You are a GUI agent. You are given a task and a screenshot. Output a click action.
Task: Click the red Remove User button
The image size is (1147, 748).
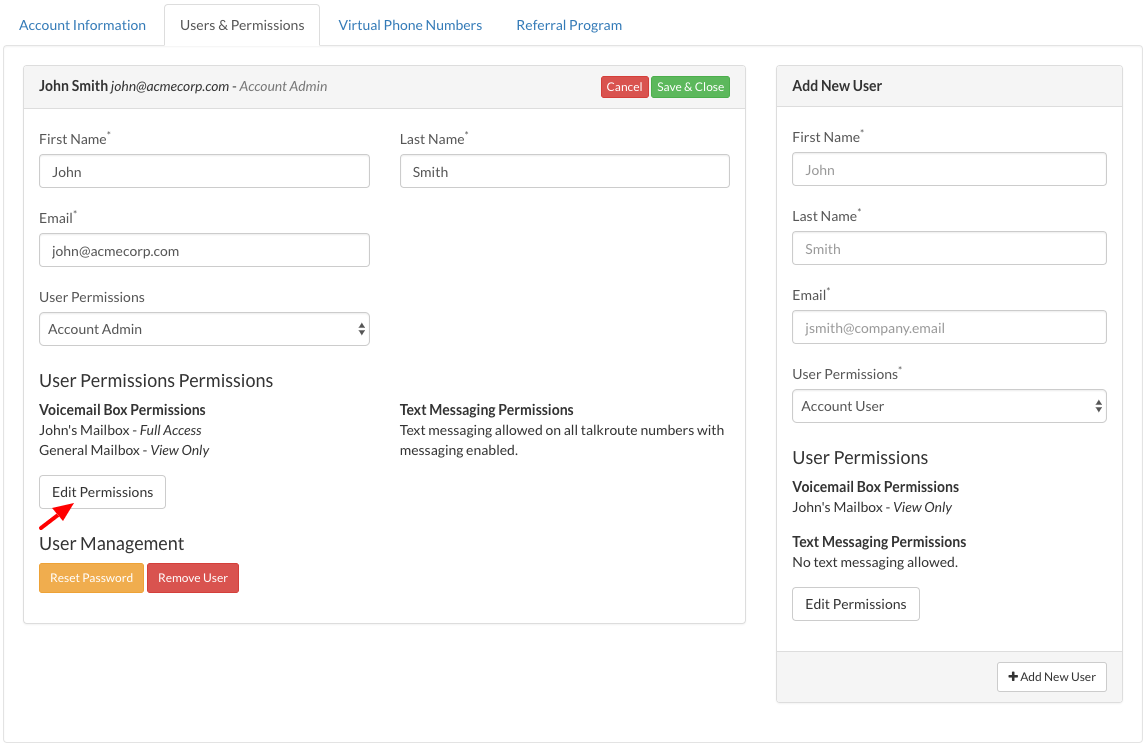(x=193, y=578)
